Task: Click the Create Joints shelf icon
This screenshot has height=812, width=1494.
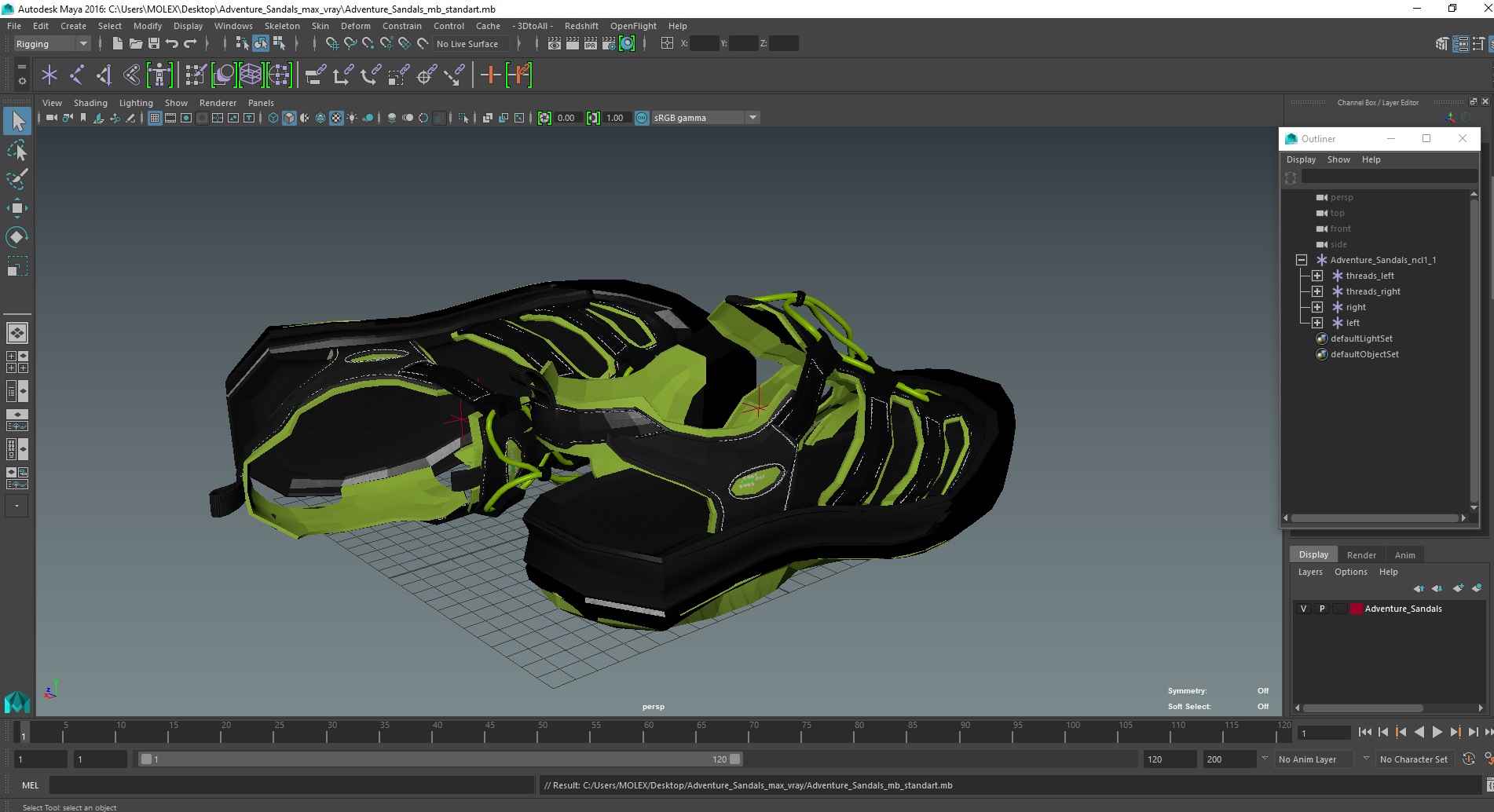Action: pos(77,75)
